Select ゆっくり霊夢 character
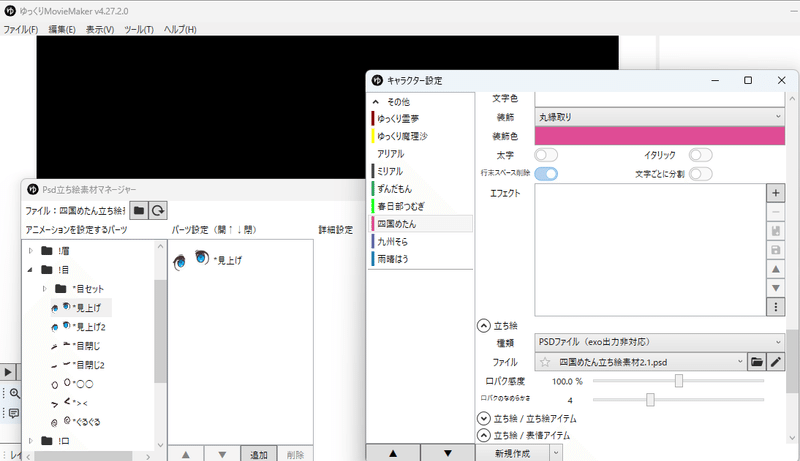800x461 pixels. coord(420,118)
